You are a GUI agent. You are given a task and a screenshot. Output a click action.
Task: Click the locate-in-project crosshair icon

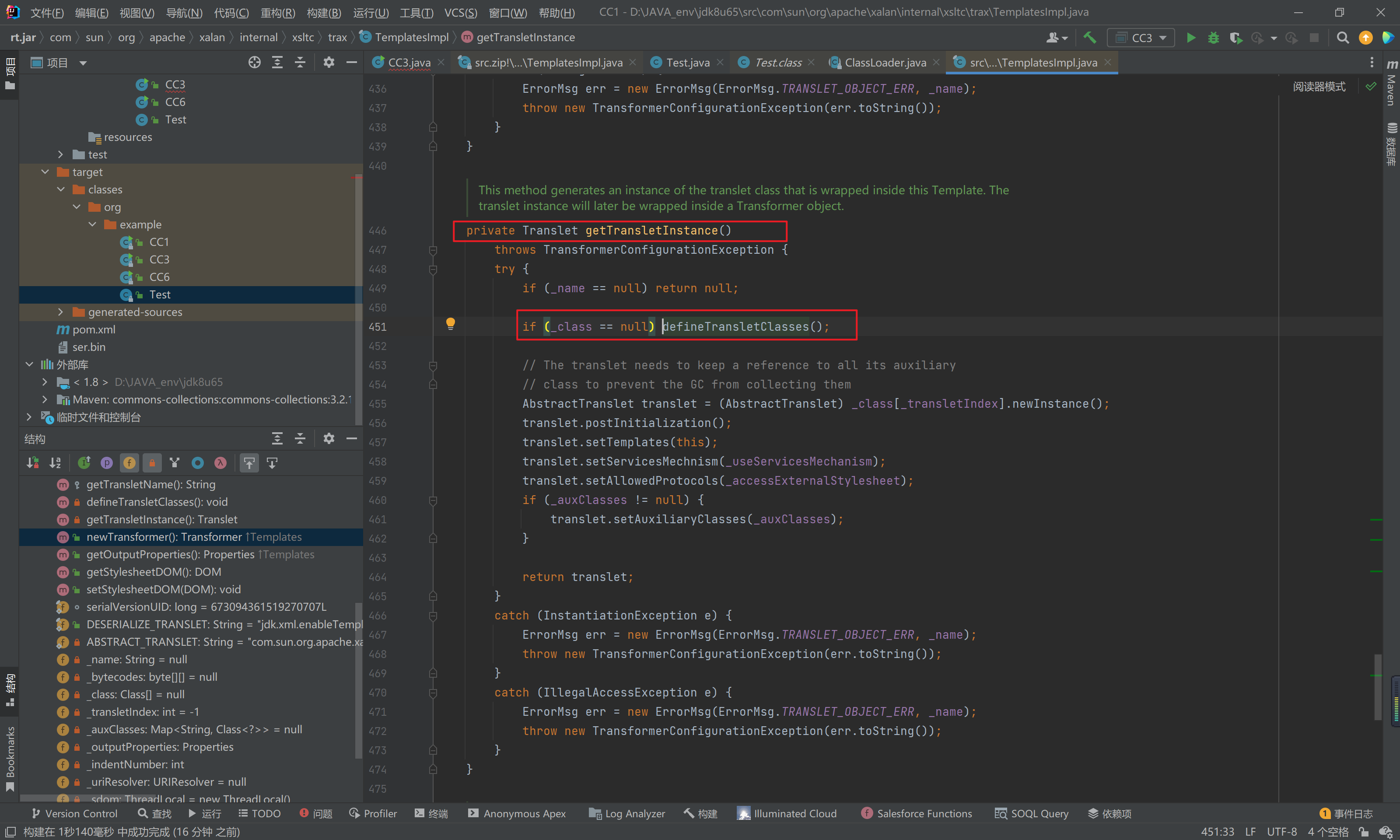tap(255, 63)
